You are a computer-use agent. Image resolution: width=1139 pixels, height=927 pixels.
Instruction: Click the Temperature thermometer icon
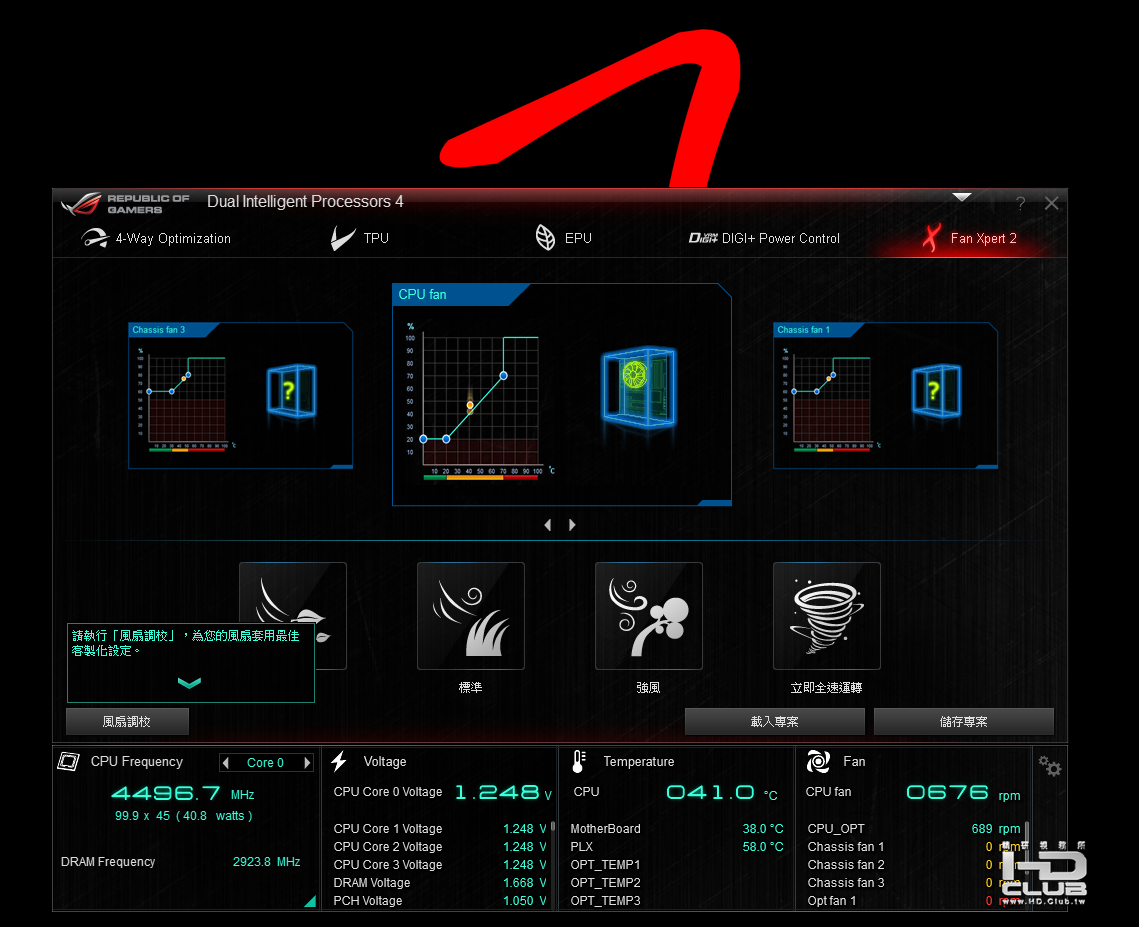pyautogui.click(x=579, y=761)
